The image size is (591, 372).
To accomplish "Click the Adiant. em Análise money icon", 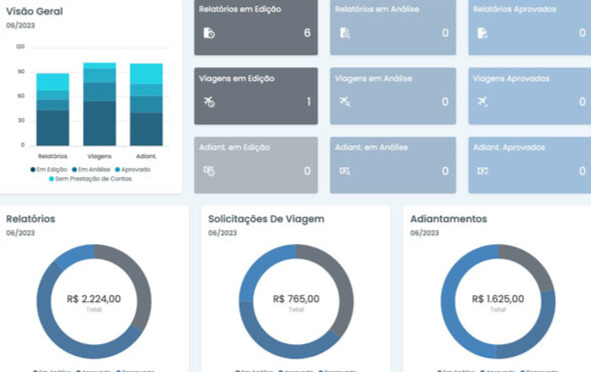I will (x=345, y=171).
